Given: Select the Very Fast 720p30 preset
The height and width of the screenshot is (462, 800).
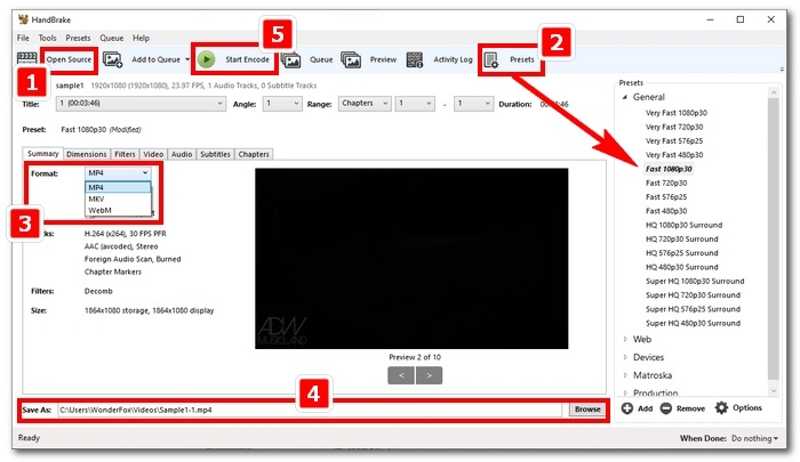Looking at the screenshot, I should [x=674, y=127].
